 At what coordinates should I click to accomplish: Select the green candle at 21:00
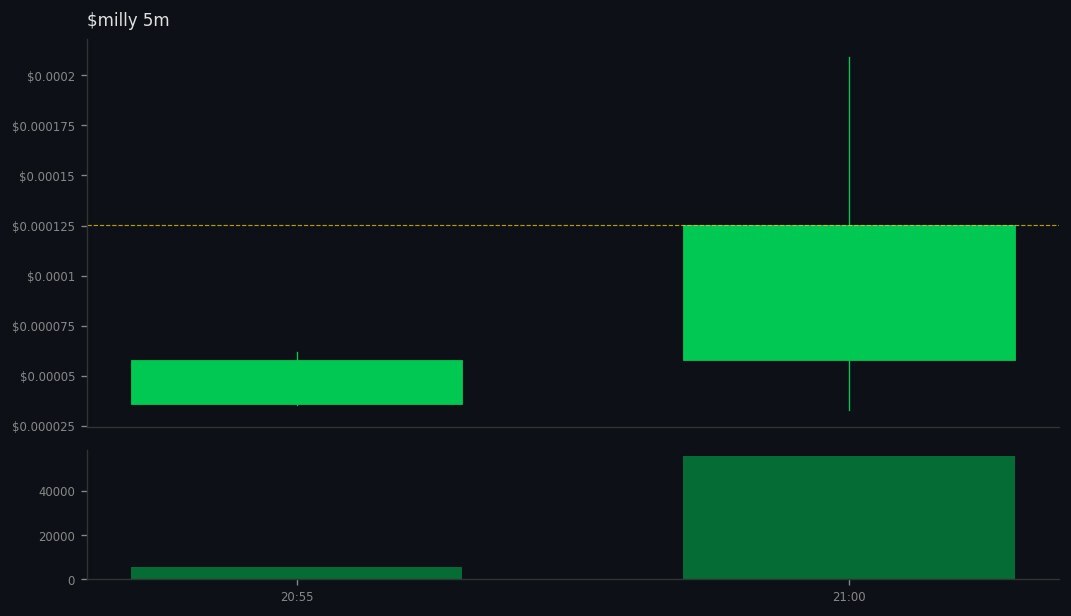coord(848,293)
